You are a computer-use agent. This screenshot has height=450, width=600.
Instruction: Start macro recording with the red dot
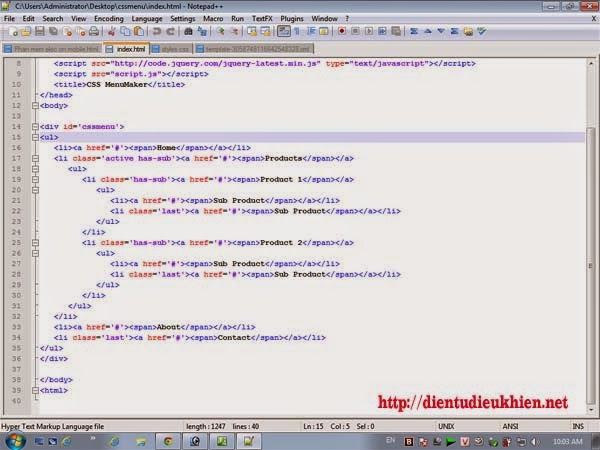341,32
